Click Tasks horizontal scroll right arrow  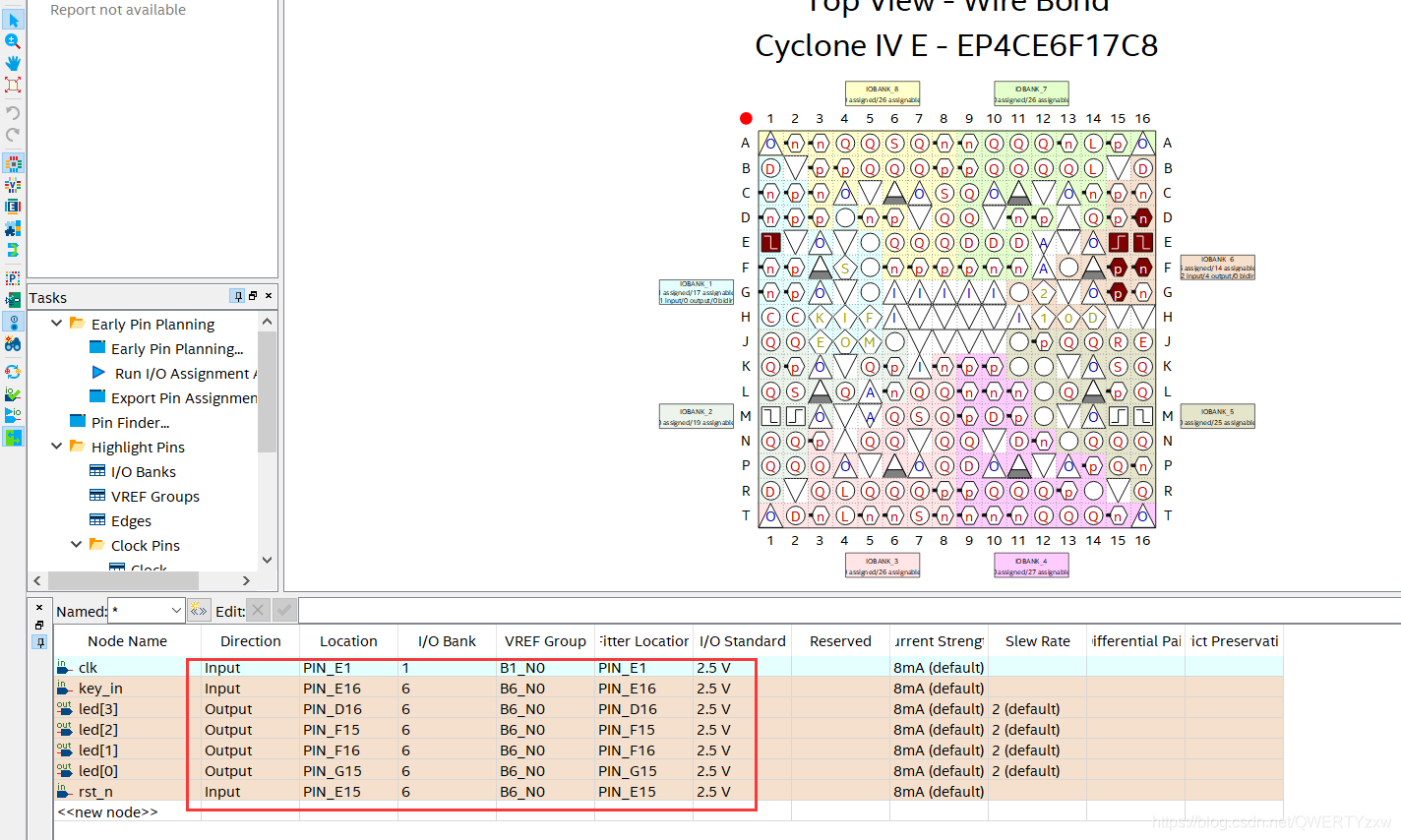click(246, 580)
